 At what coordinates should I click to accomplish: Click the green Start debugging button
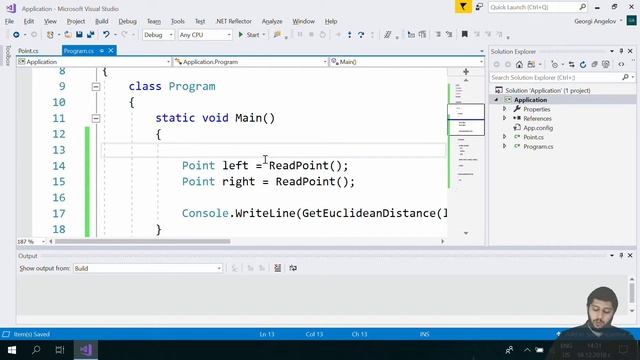(249, 35)
